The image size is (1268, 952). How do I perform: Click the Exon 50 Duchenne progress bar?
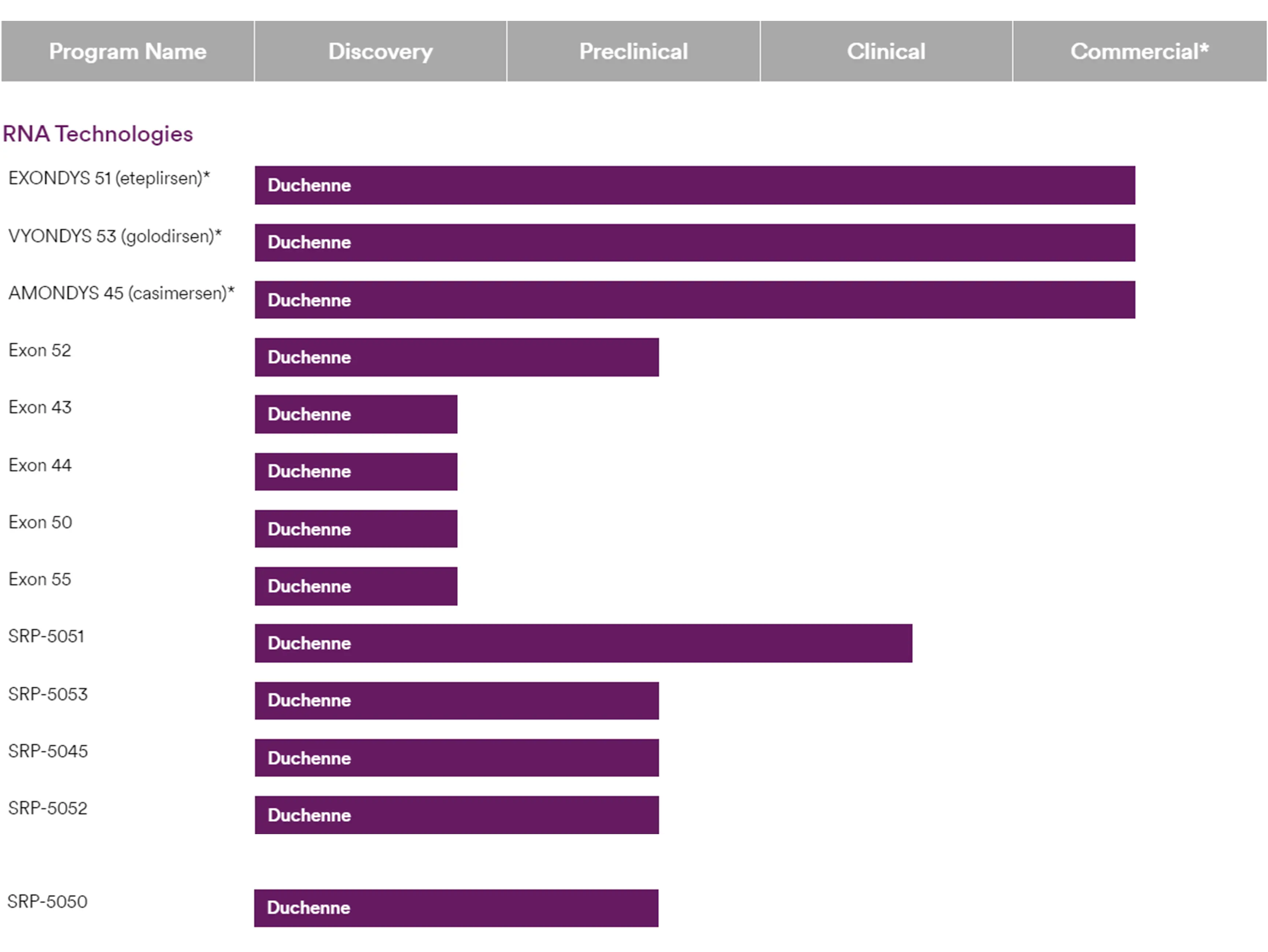(x=356, y=529)
